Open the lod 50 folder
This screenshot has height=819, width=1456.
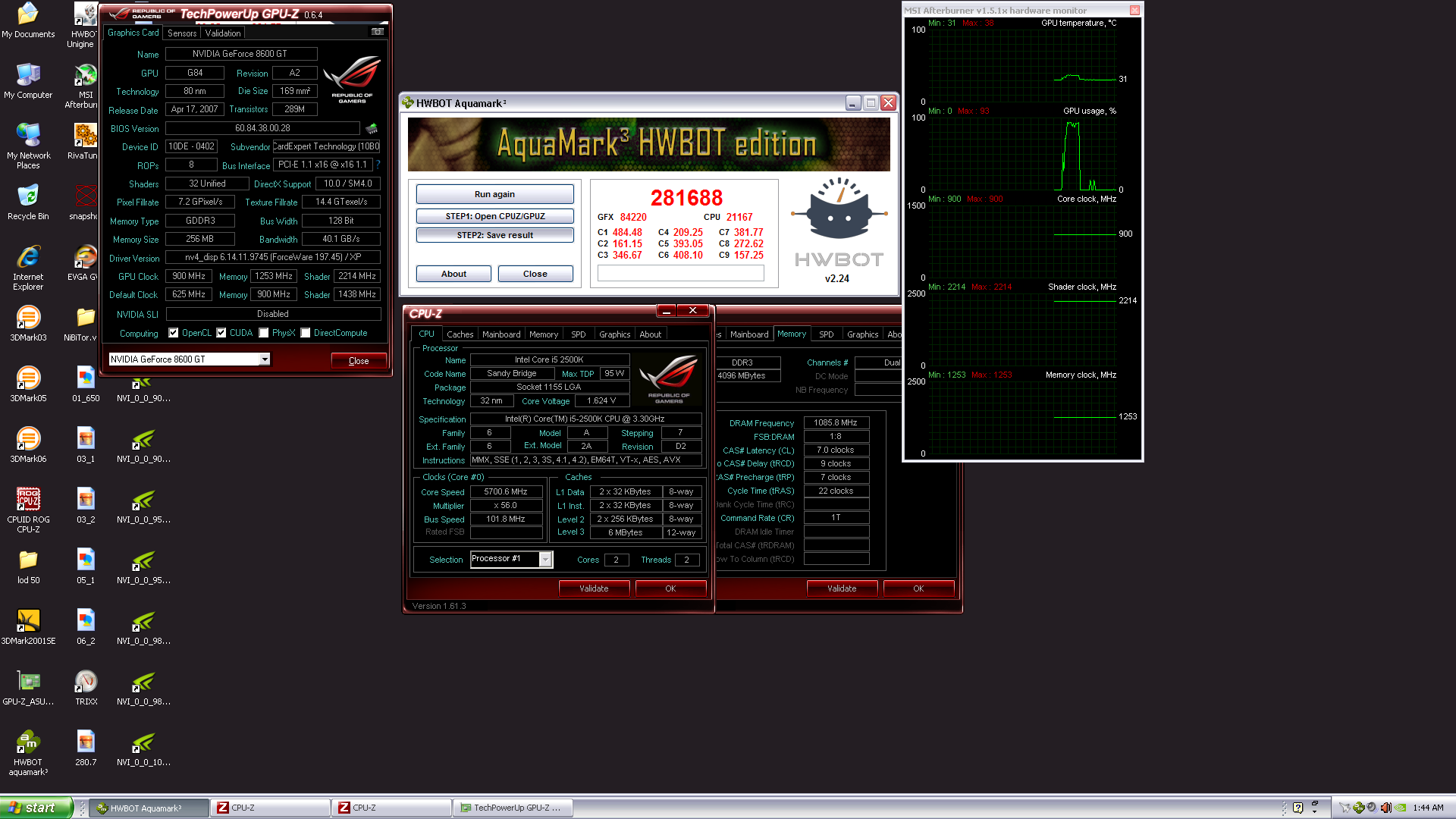pyautogui.click(x=28, y=566)
